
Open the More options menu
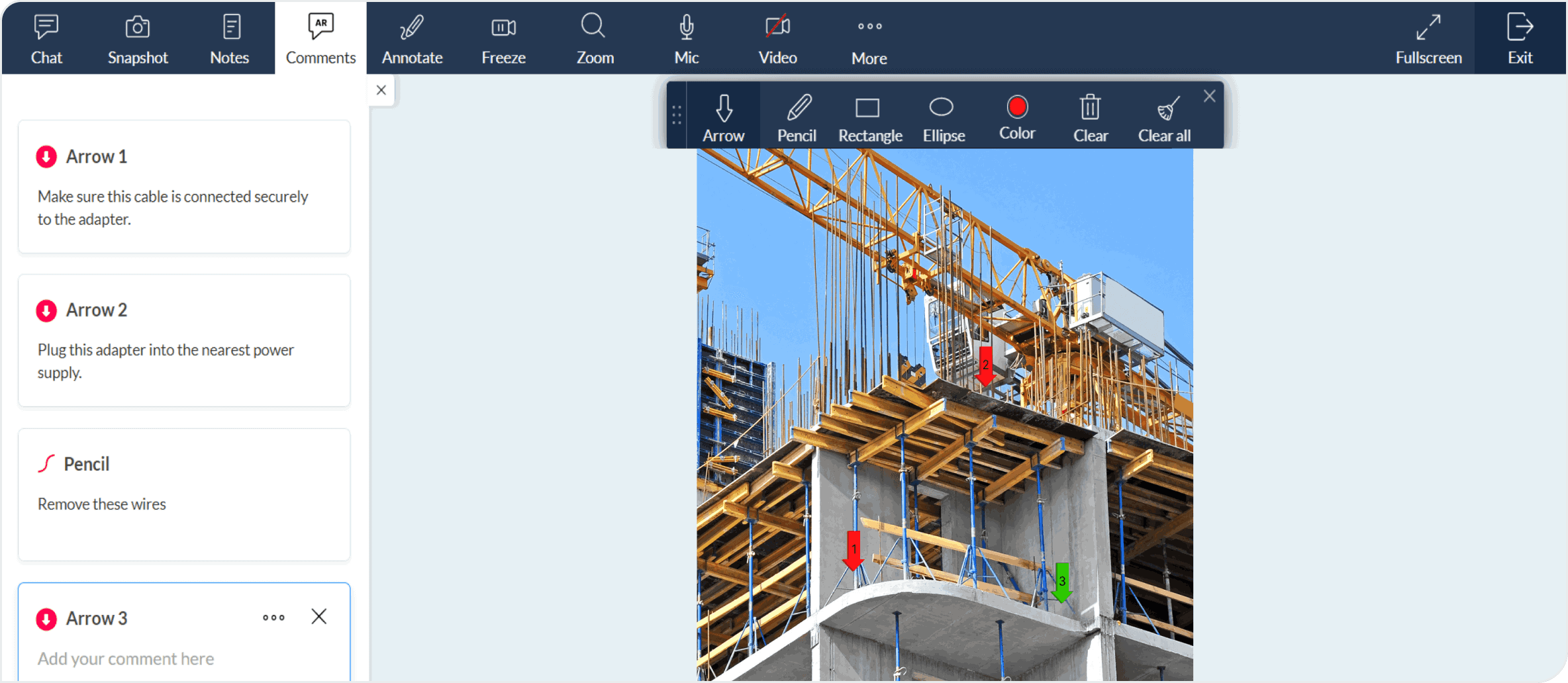(x=869, y=38)
